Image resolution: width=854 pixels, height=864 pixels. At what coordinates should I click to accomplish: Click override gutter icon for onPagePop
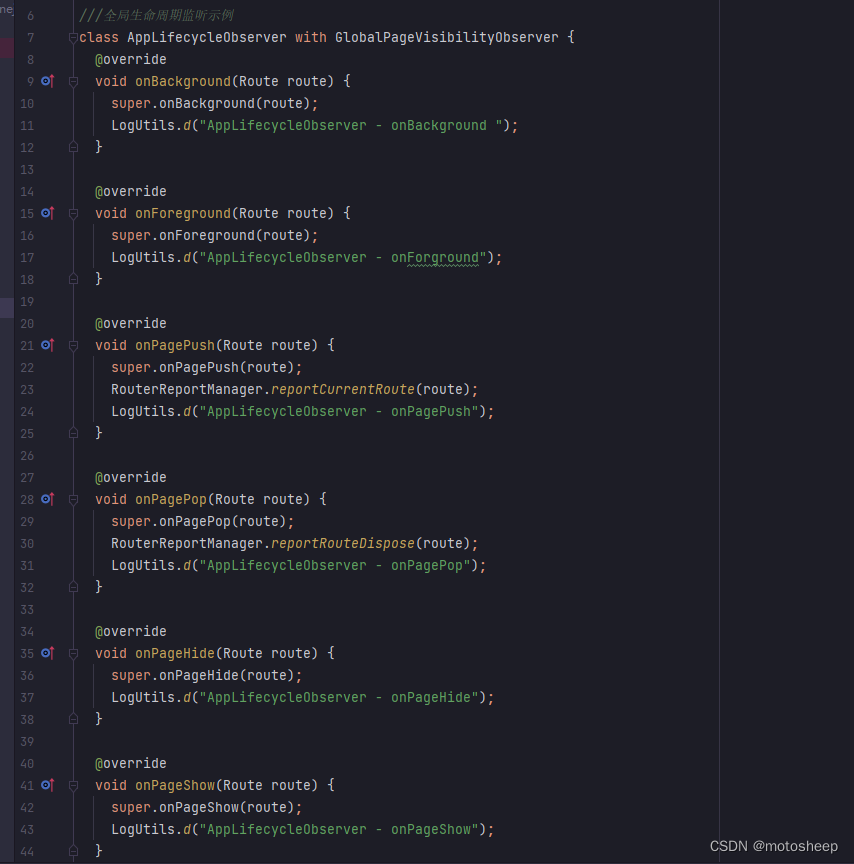pyautogui.click(x=48, y=499)
